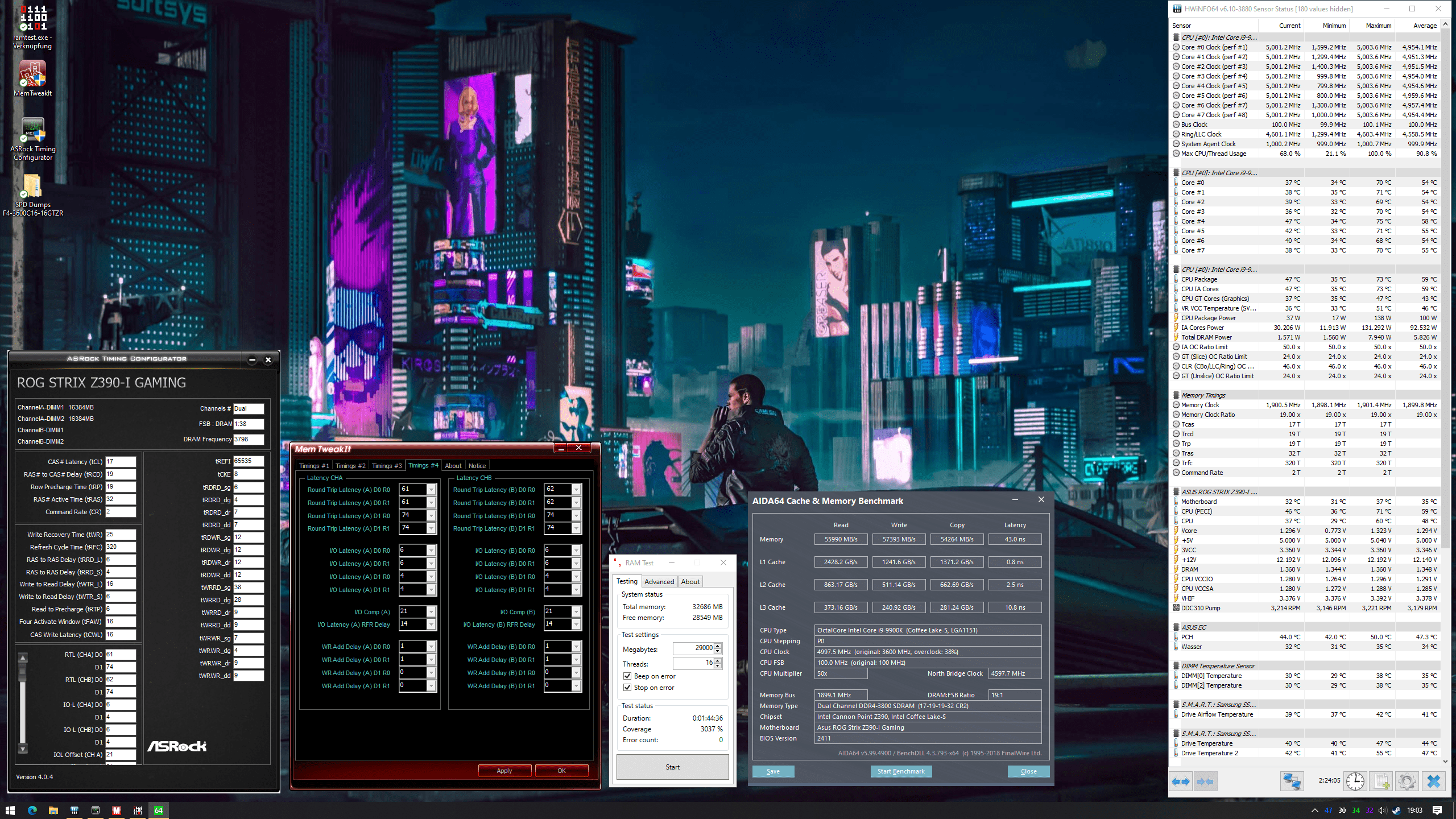Switch to MemTweakIt red M taskbar icon
Image resolution: width=1456 pixels, height=819 pixels.
[117, 810]
